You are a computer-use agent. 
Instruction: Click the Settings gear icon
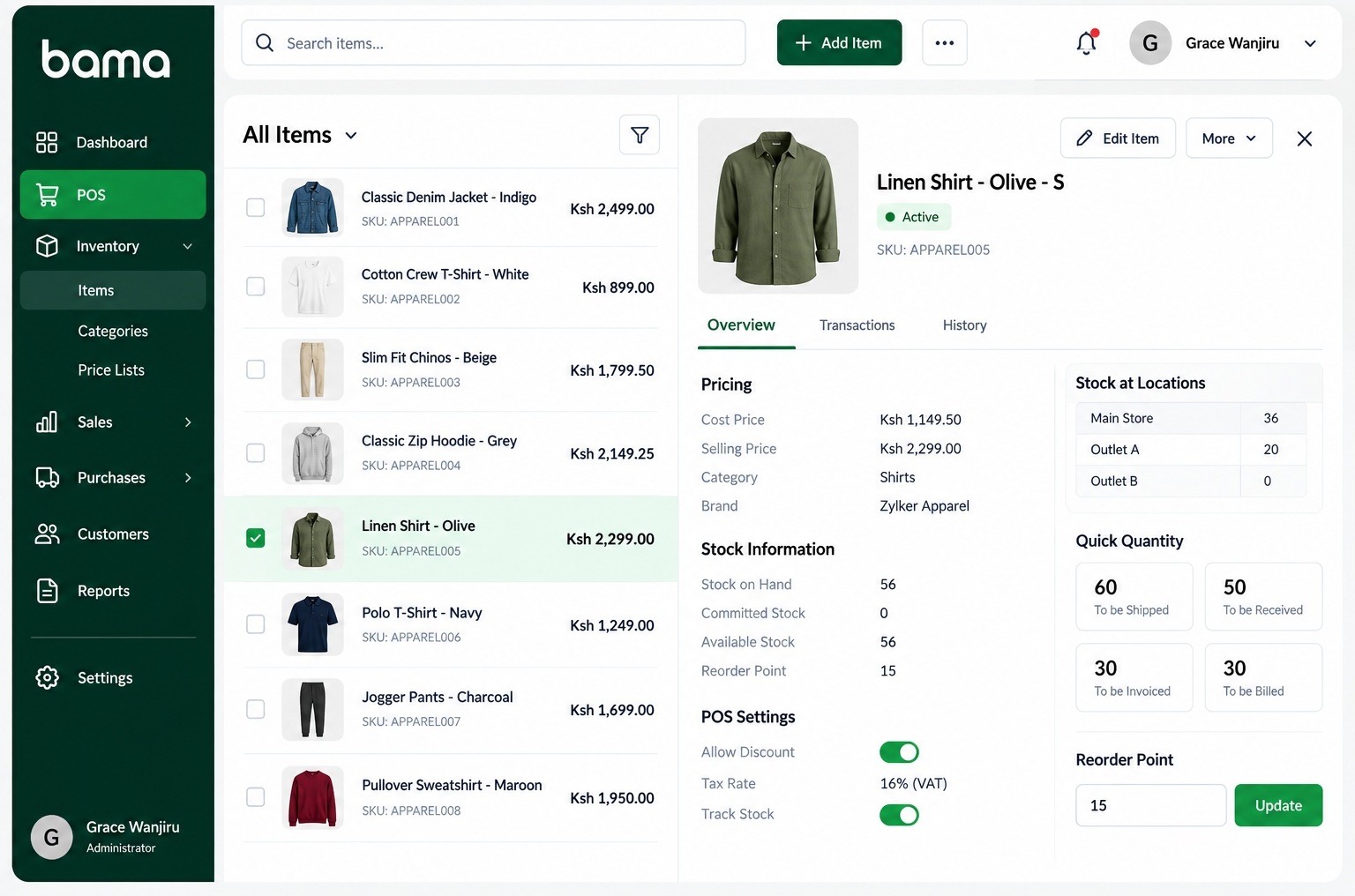pyautogui.click(x=48, y=677)
